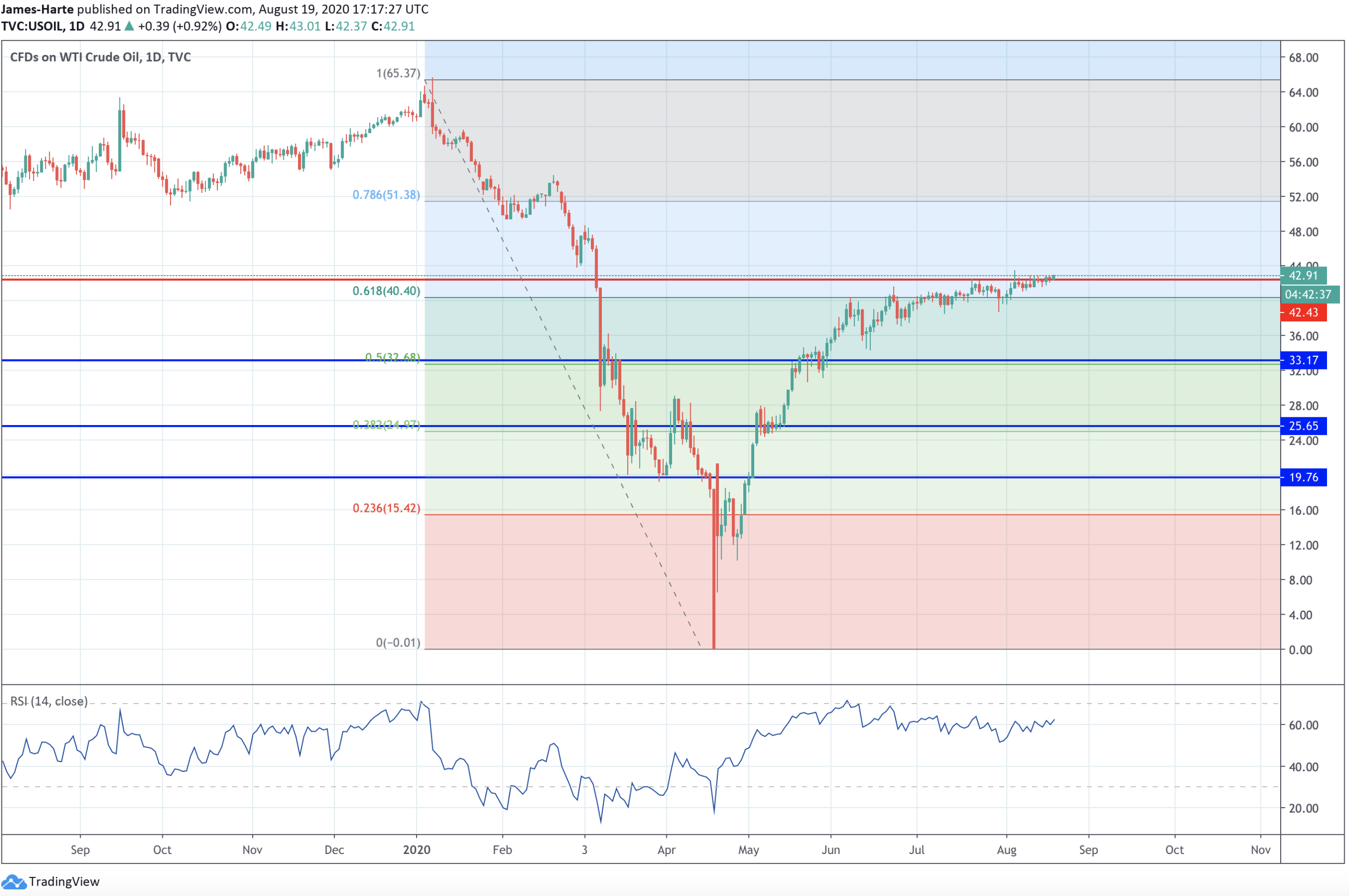Click the green 42.91 current price label
The width and height of the screenshot is (1349, 896).
click(1303, 276)
